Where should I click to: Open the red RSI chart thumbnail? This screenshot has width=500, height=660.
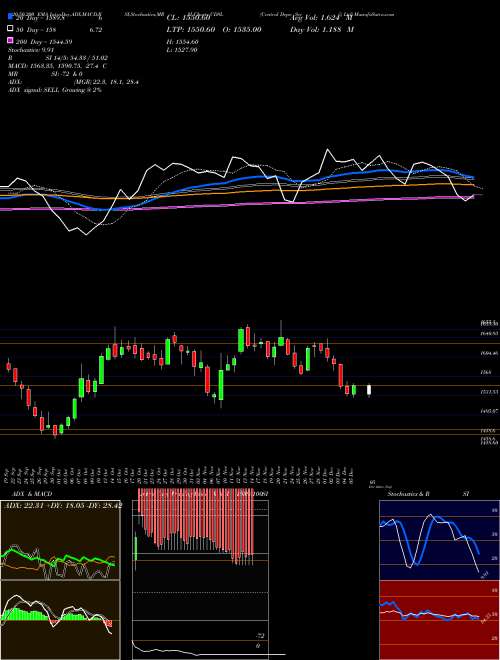click(439, 620)
